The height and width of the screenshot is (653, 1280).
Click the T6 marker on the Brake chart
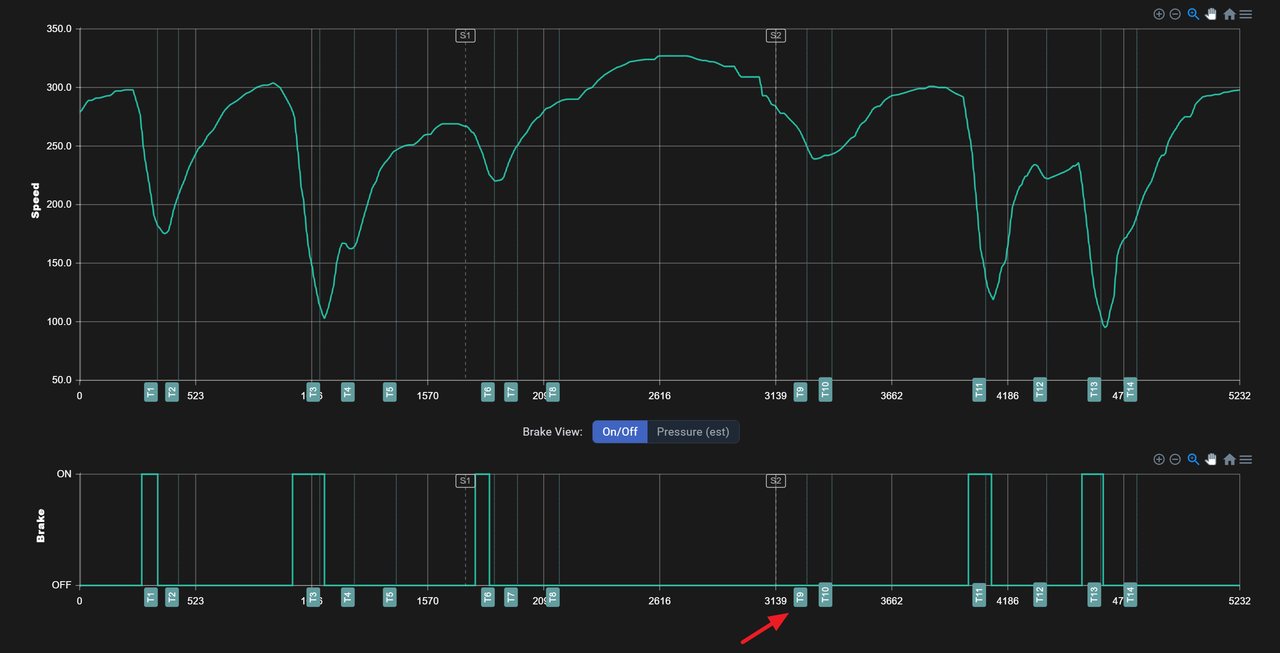488,597
